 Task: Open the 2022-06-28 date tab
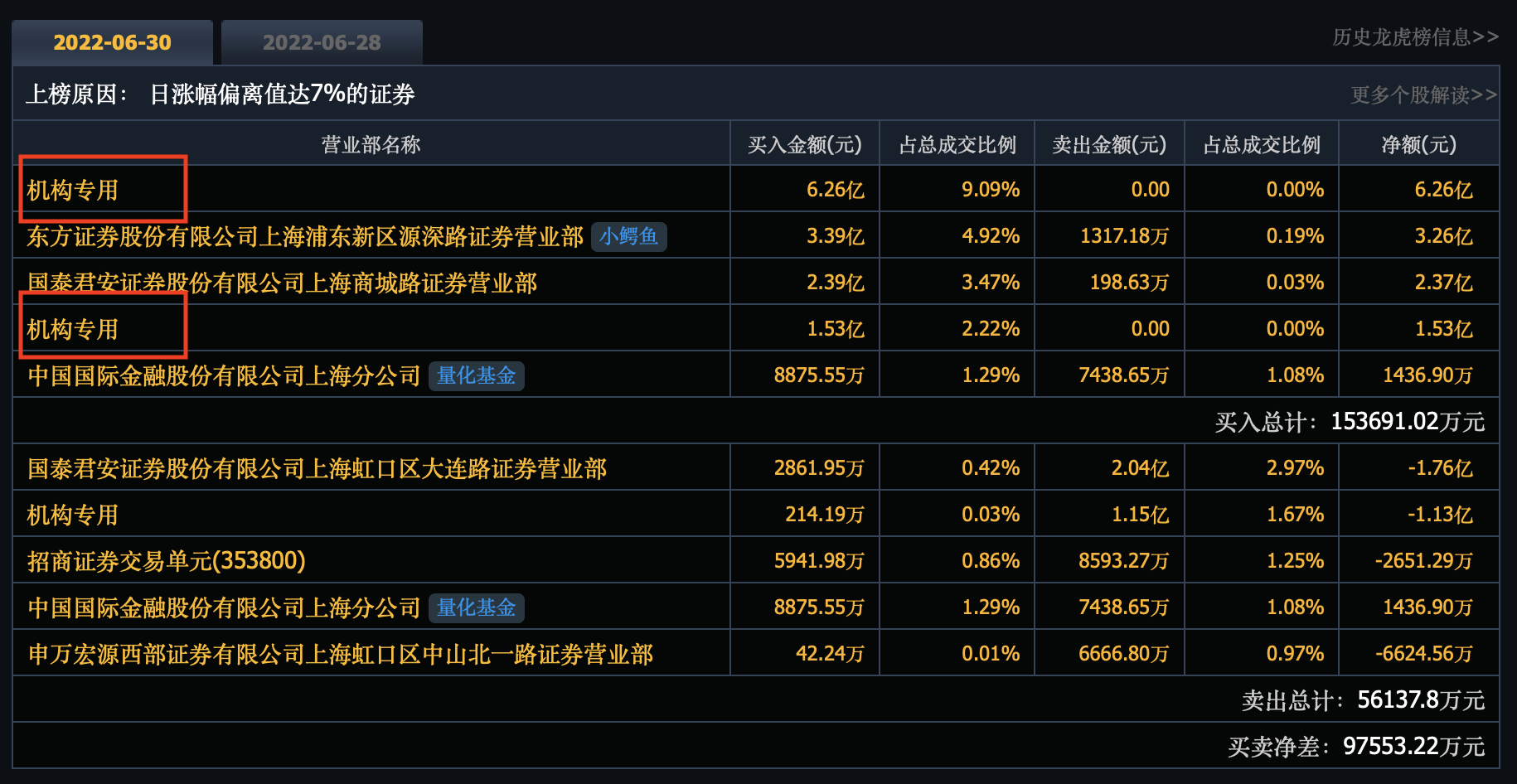(322, 42)
